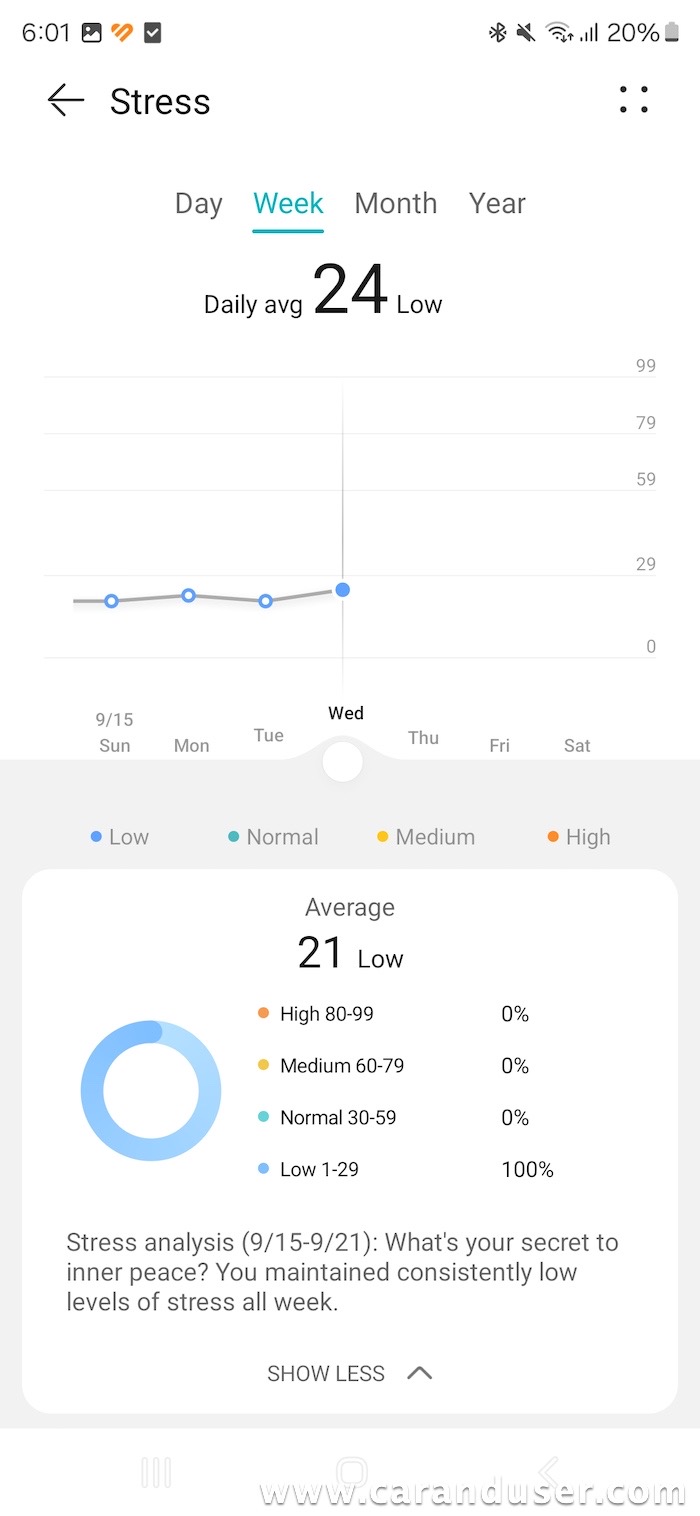Select Tuesday's data point on chart

click(x=266, y=601)
